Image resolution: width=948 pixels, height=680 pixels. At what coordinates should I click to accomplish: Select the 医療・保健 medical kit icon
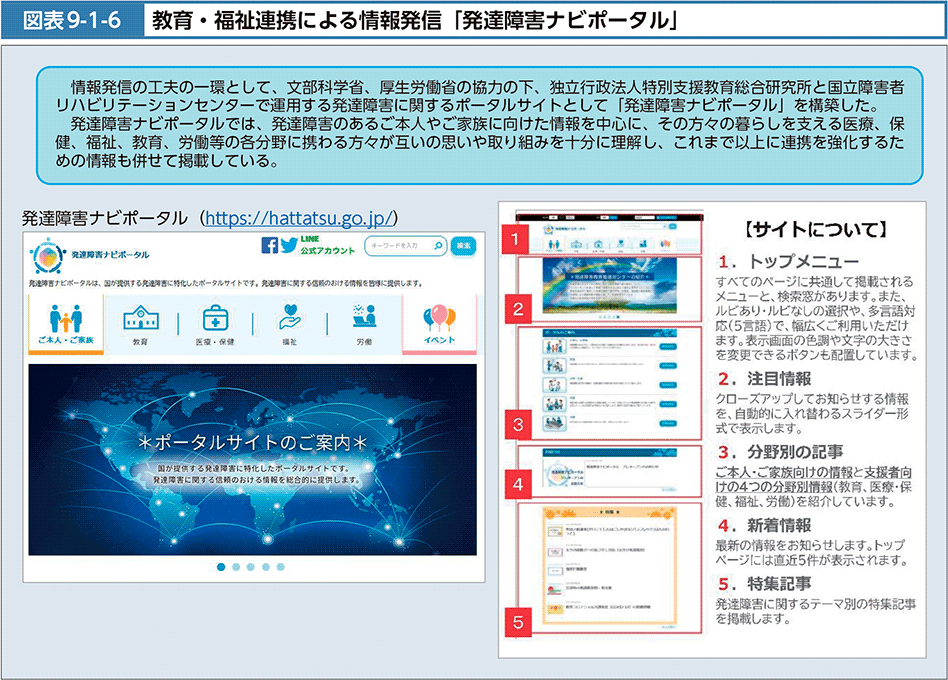coord(215,318)
